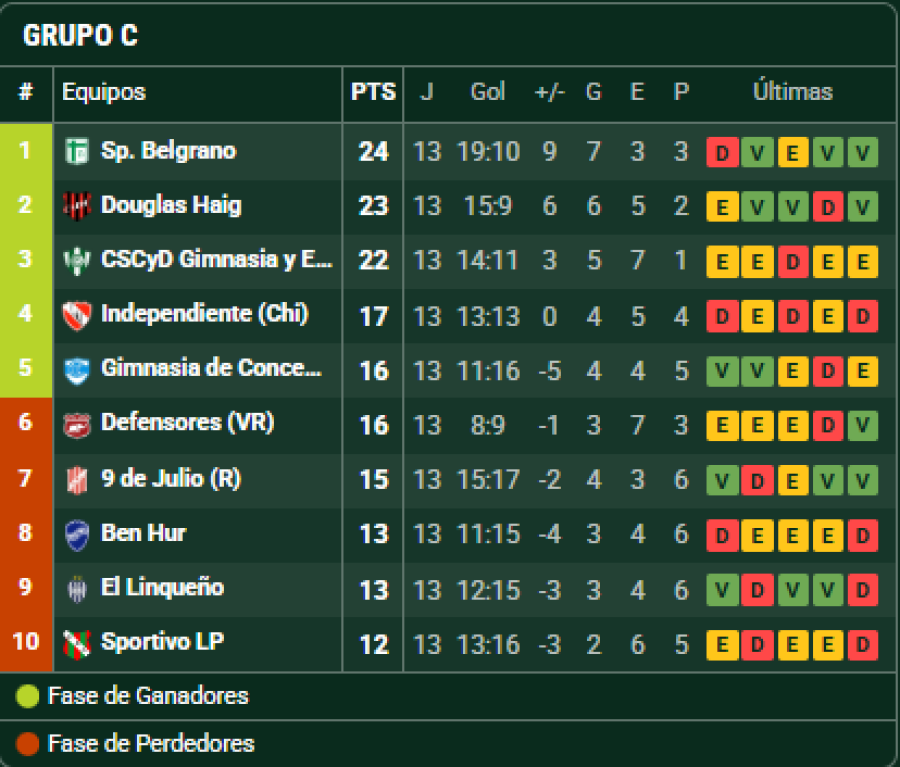Click the Fase de Ganadores legend dot
Image resolution: width=900 pixels, height=767 pixels.
pyautogui.click(x=28, y=696)
